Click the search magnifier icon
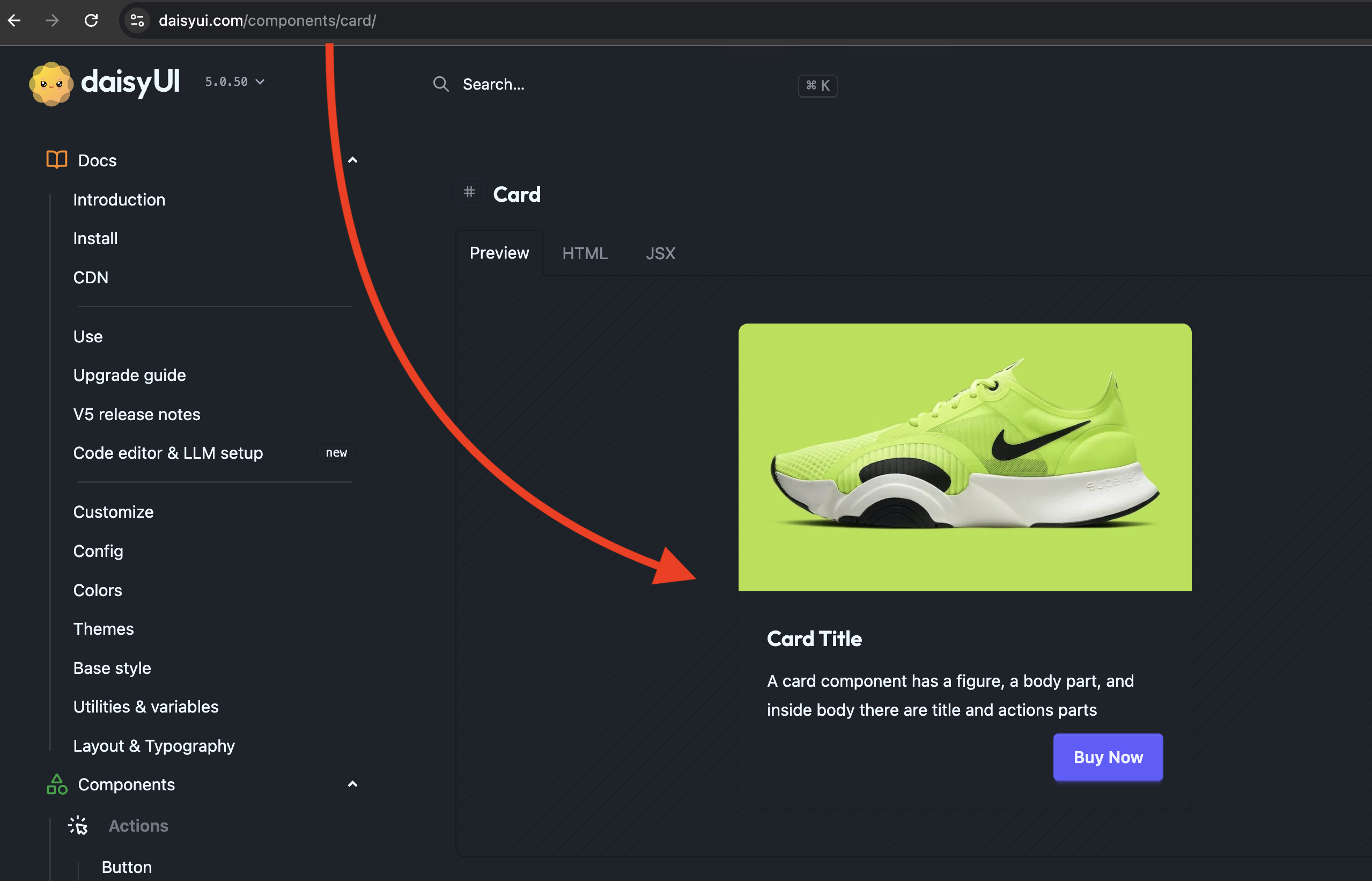 [x=440, y=84]
